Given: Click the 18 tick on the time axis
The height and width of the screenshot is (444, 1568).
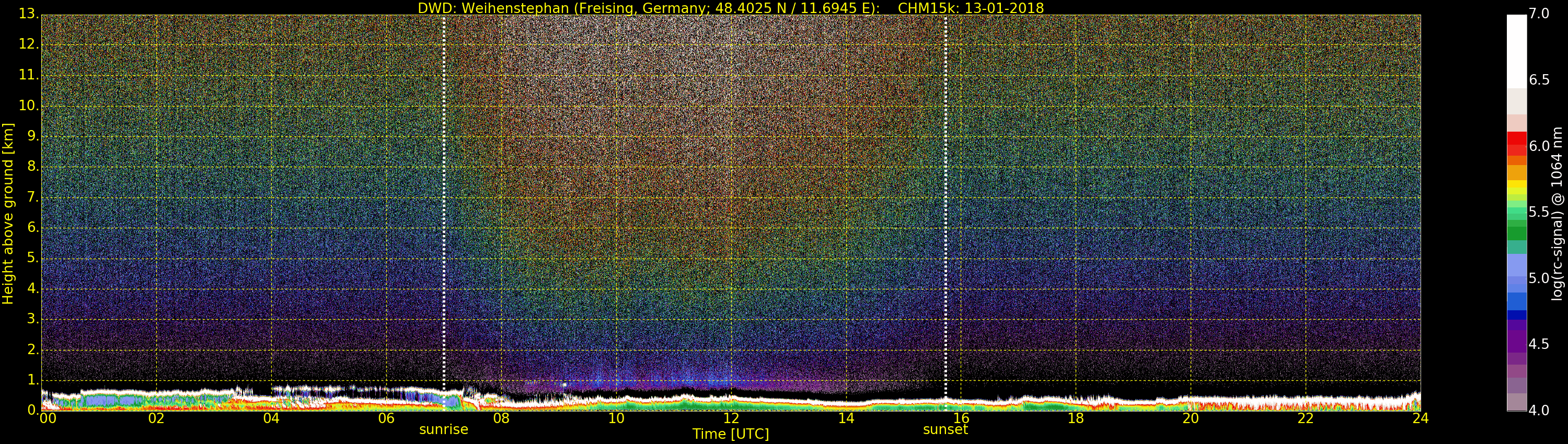Looking at the screenshot, I should pos(1076,418).
